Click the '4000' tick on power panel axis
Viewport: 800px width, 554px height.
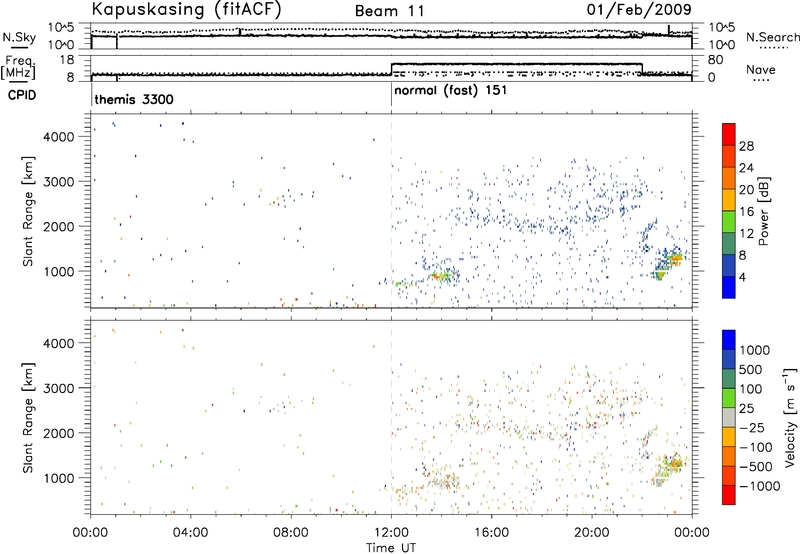click(x=58, y=137)
